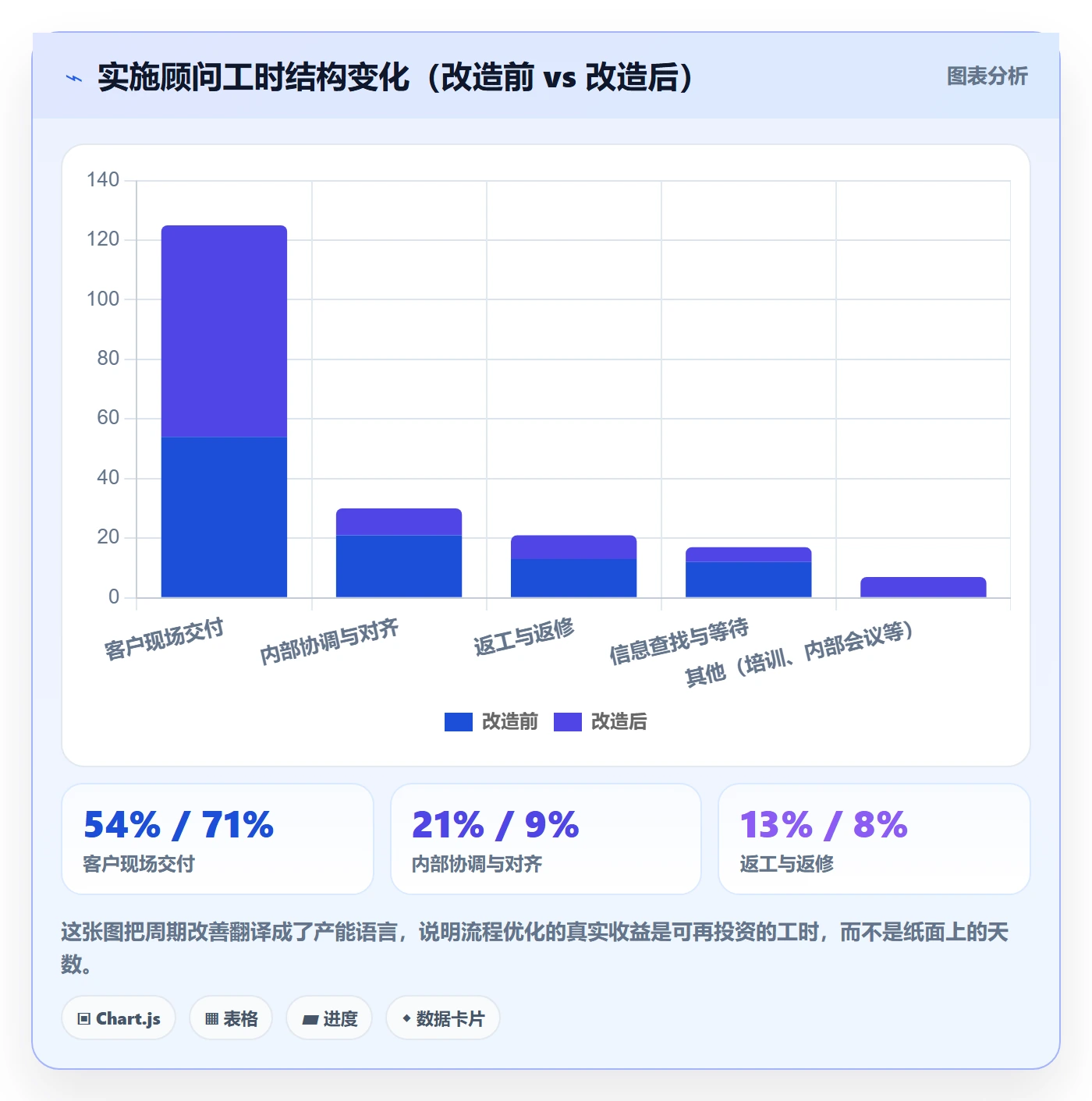The width and height of the screenshot is (1092, 1101).
Task: Click the 进度 progress bar icon
Action: [310, 1019]
